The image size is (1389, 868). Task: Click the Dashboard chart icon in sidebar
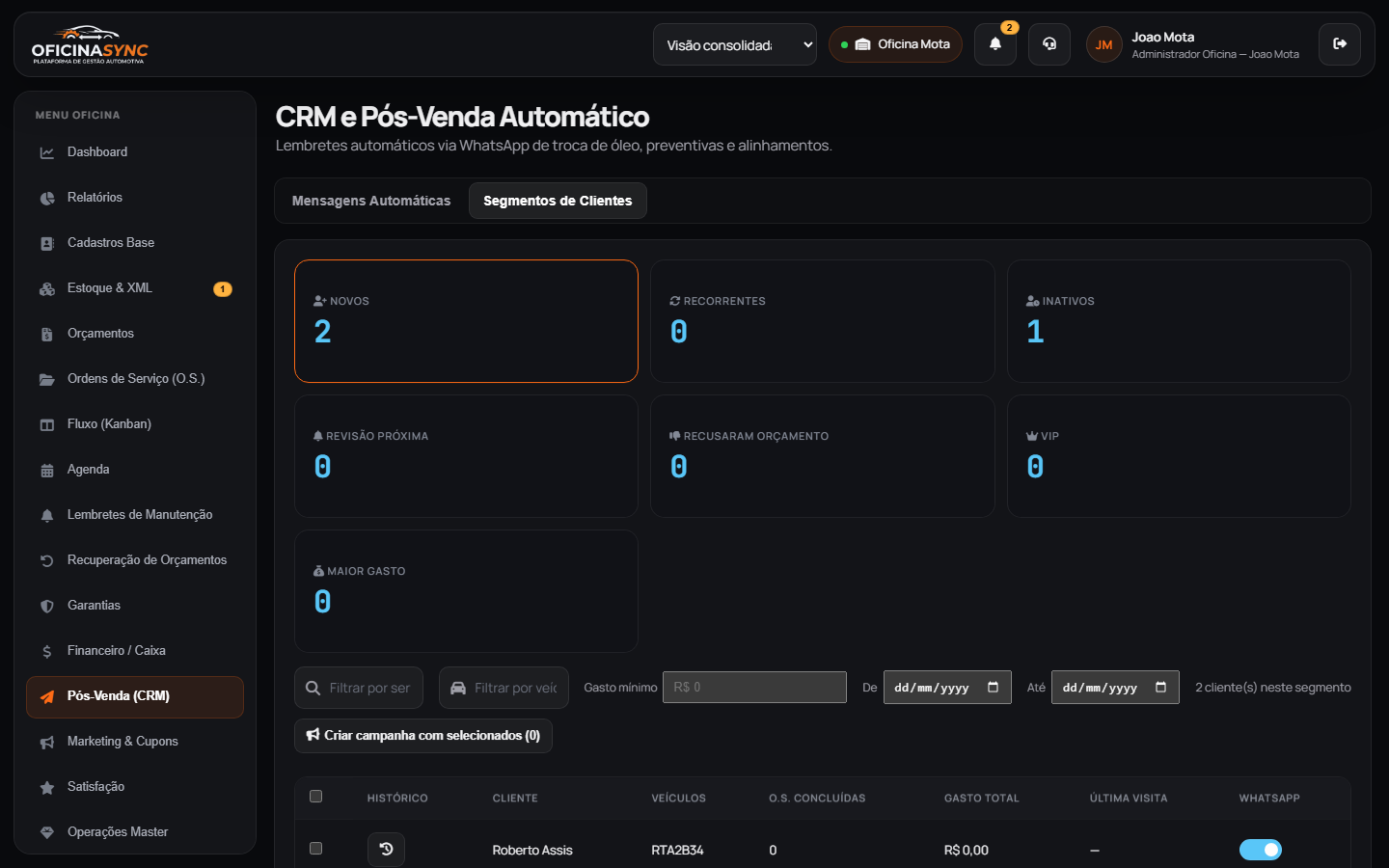pyautogui.click(x=47, y=152)
